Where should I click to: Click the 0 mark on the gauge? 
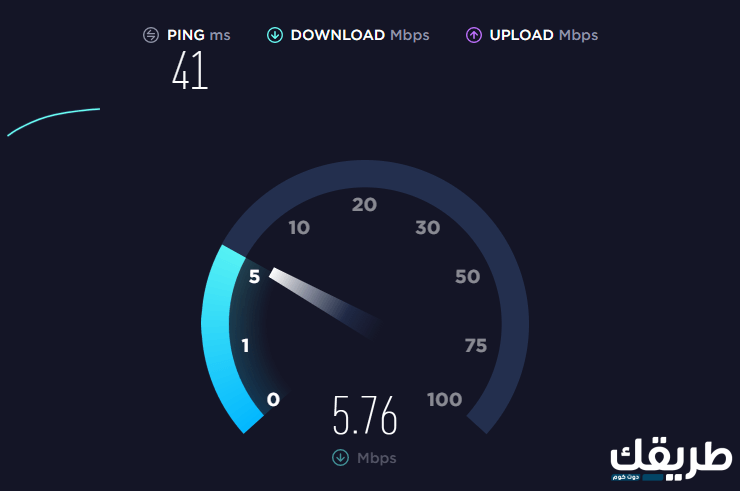tap(273, 400)
